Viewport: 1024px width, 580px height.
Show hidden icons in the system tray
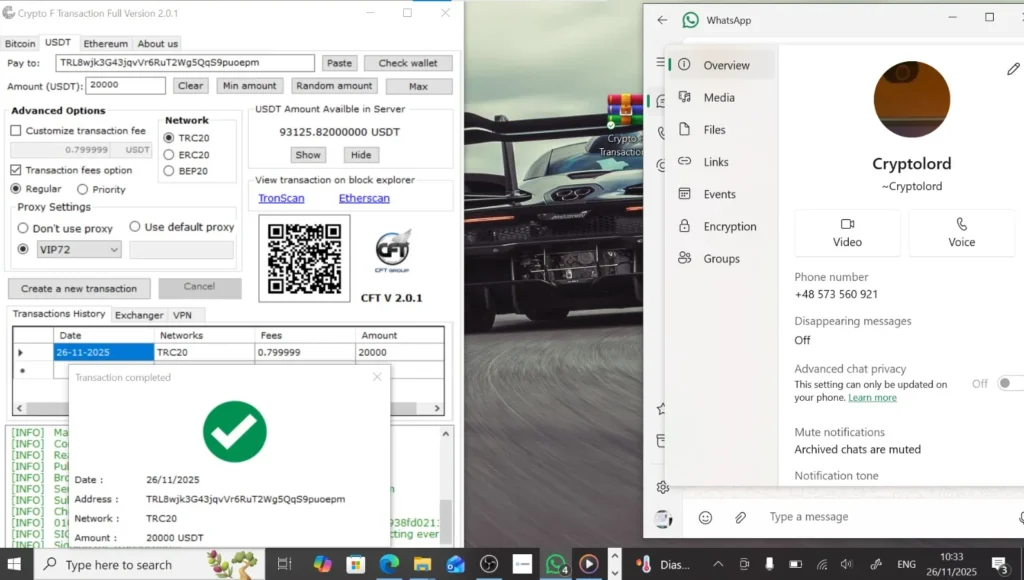coord(719,563)
